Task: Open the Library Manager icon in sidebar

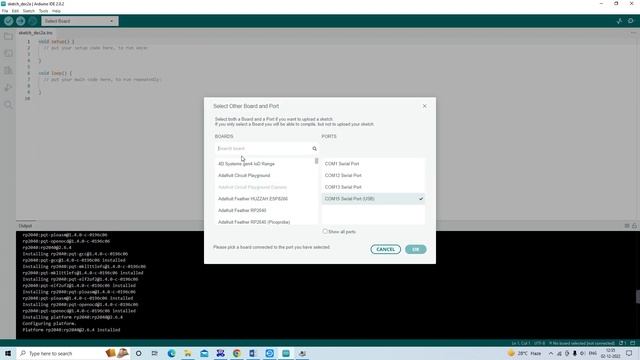Action: 8,71
